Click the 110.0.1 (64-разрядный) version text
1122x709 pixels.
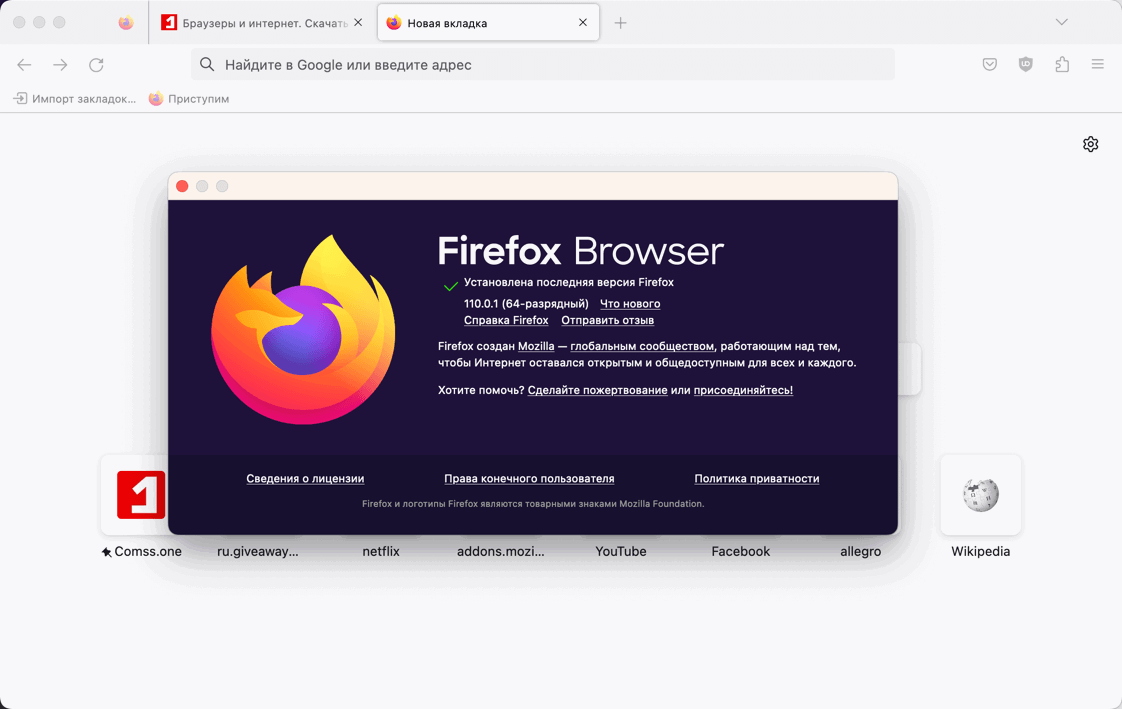tap(526, 304)
